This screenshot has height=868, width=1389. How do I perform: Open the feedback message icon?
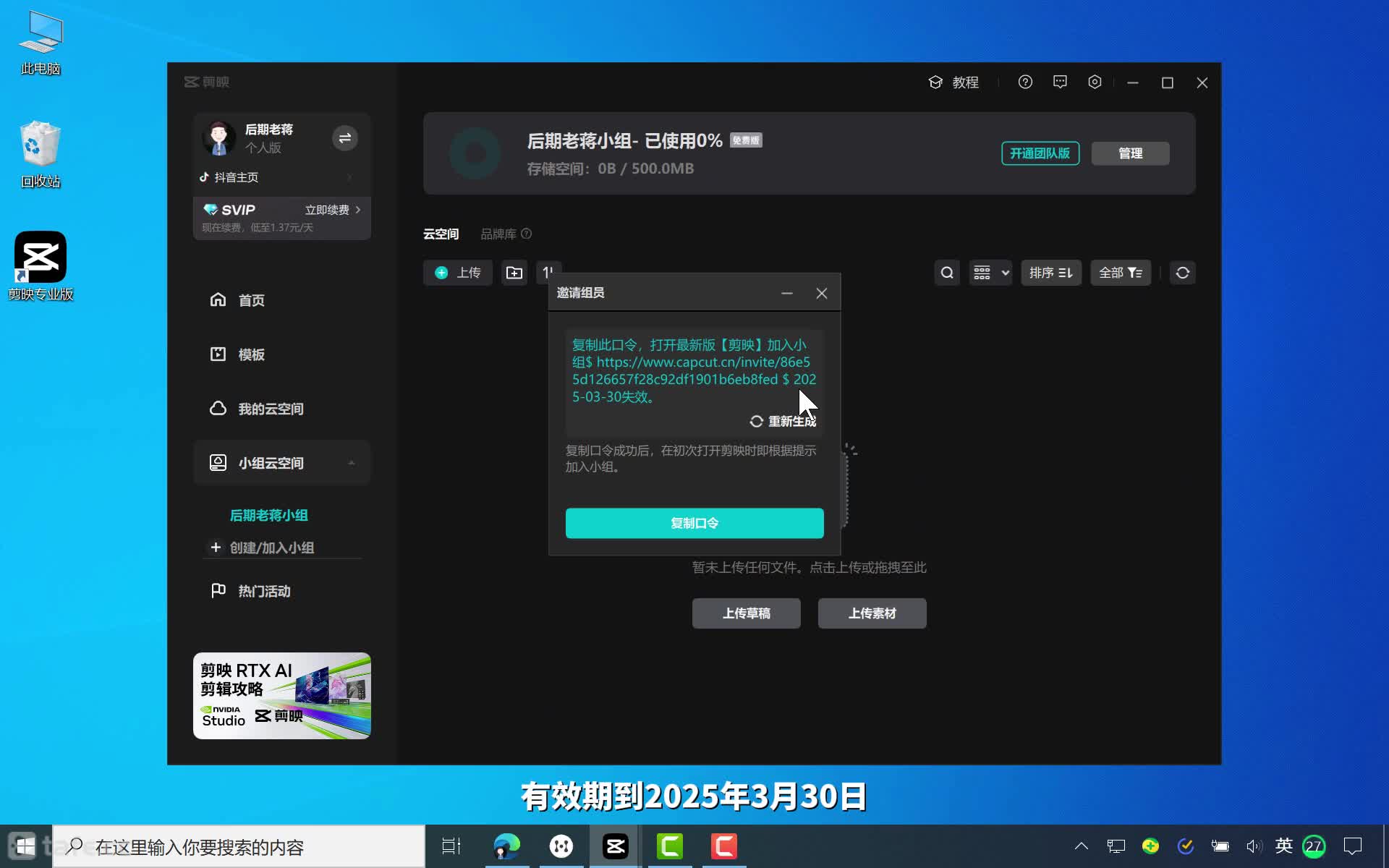point(1060,82)
